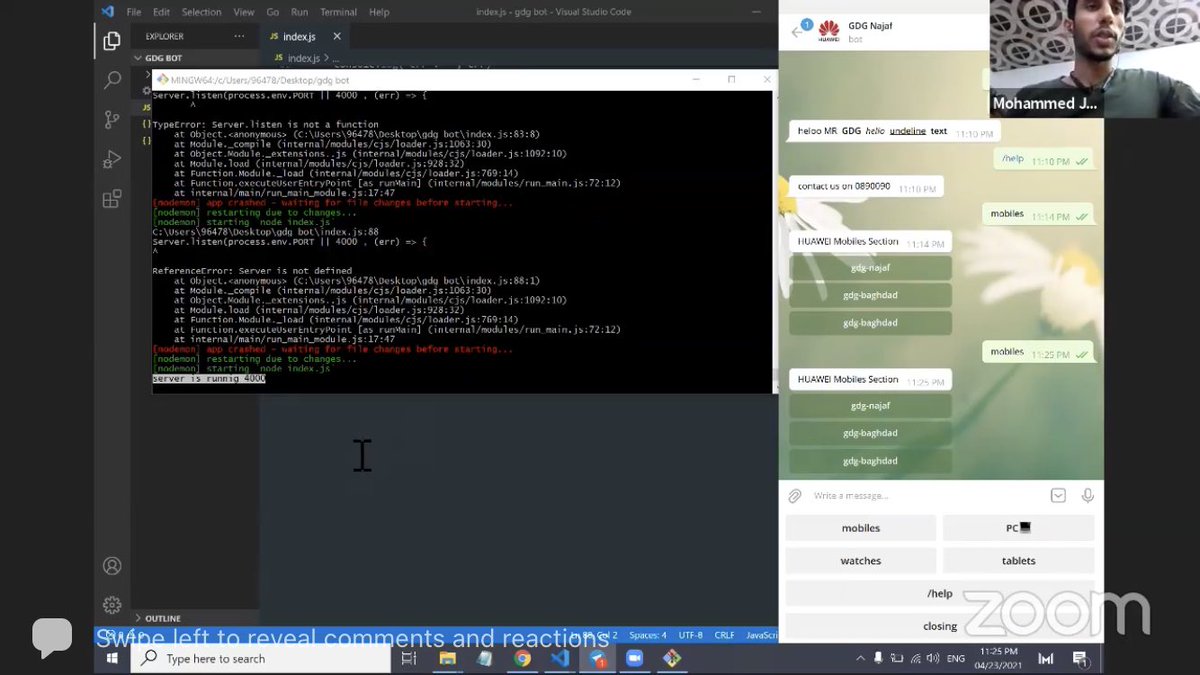Image resolution: width=1200 pixels, height=675 pixels.
Task: Change encoding via UTF-8 in status bar
Action: pyautogui.click(x=691, y=635)
